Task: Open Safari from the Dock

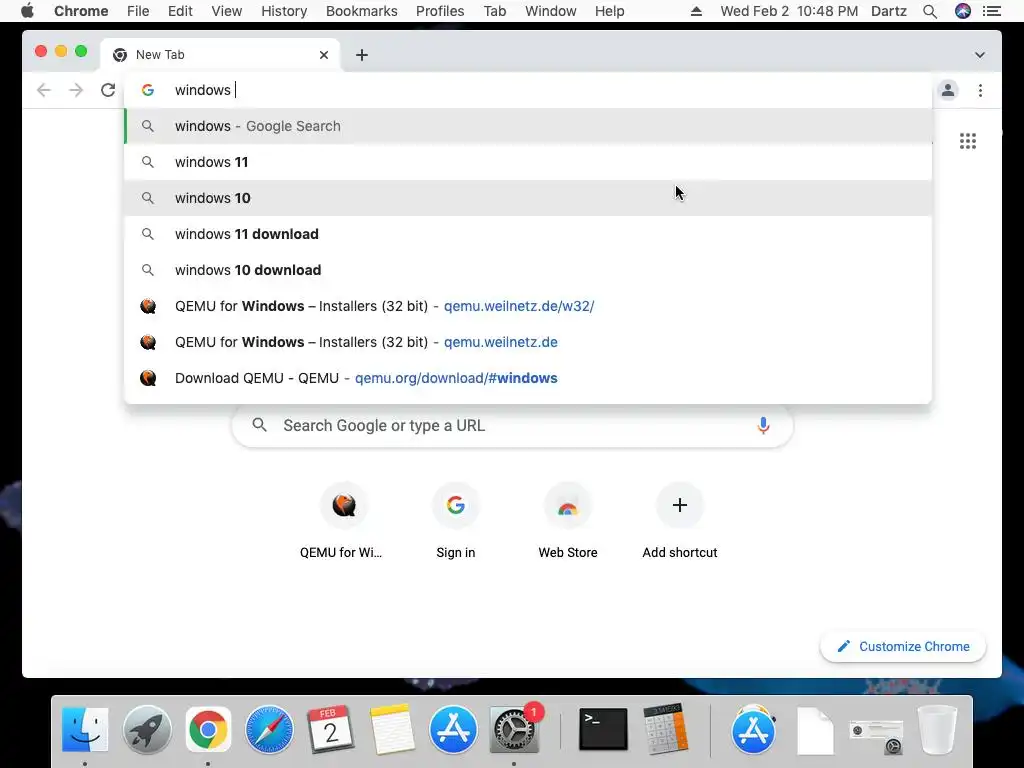Action: (269, 729)
